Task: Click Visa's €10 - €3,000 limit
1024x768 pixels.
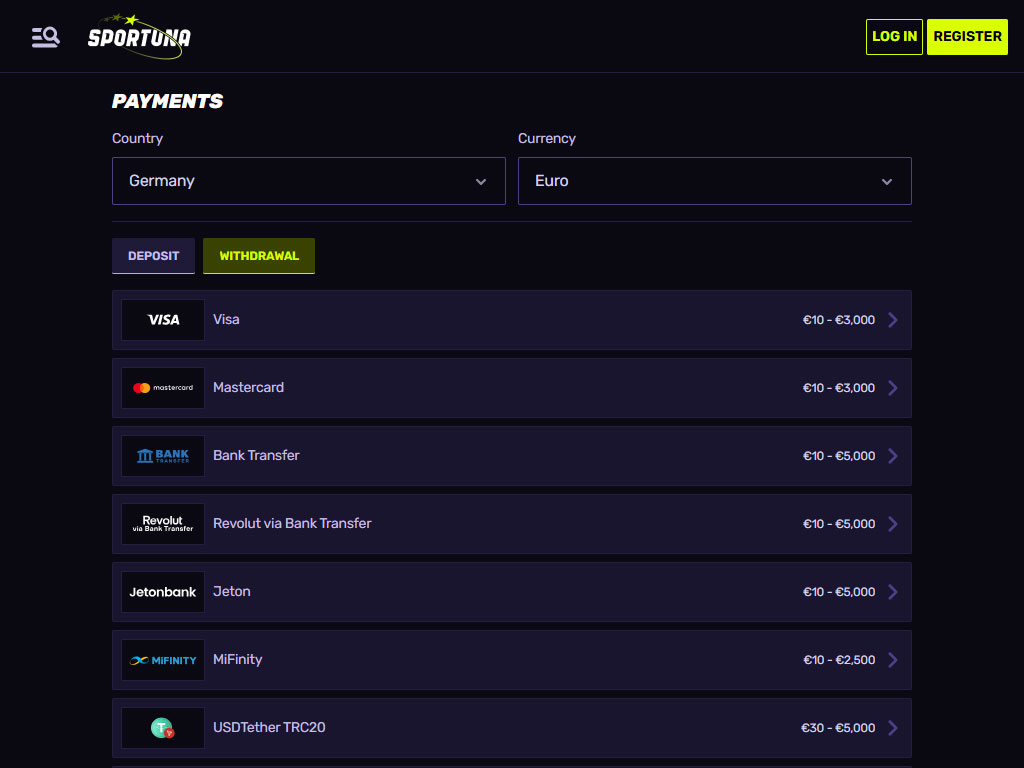Action: point(839,320)
